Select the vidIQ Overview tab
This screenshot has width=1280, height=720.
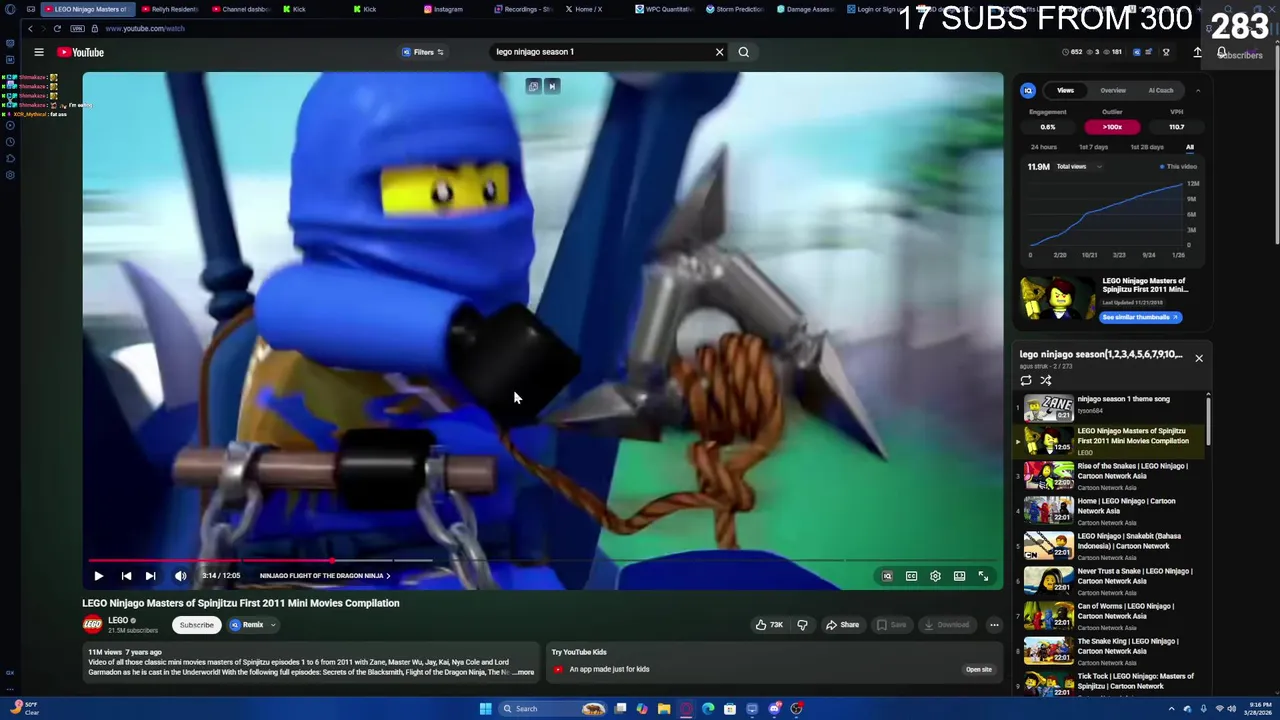pyautogui.click(x=1113, y=90)
